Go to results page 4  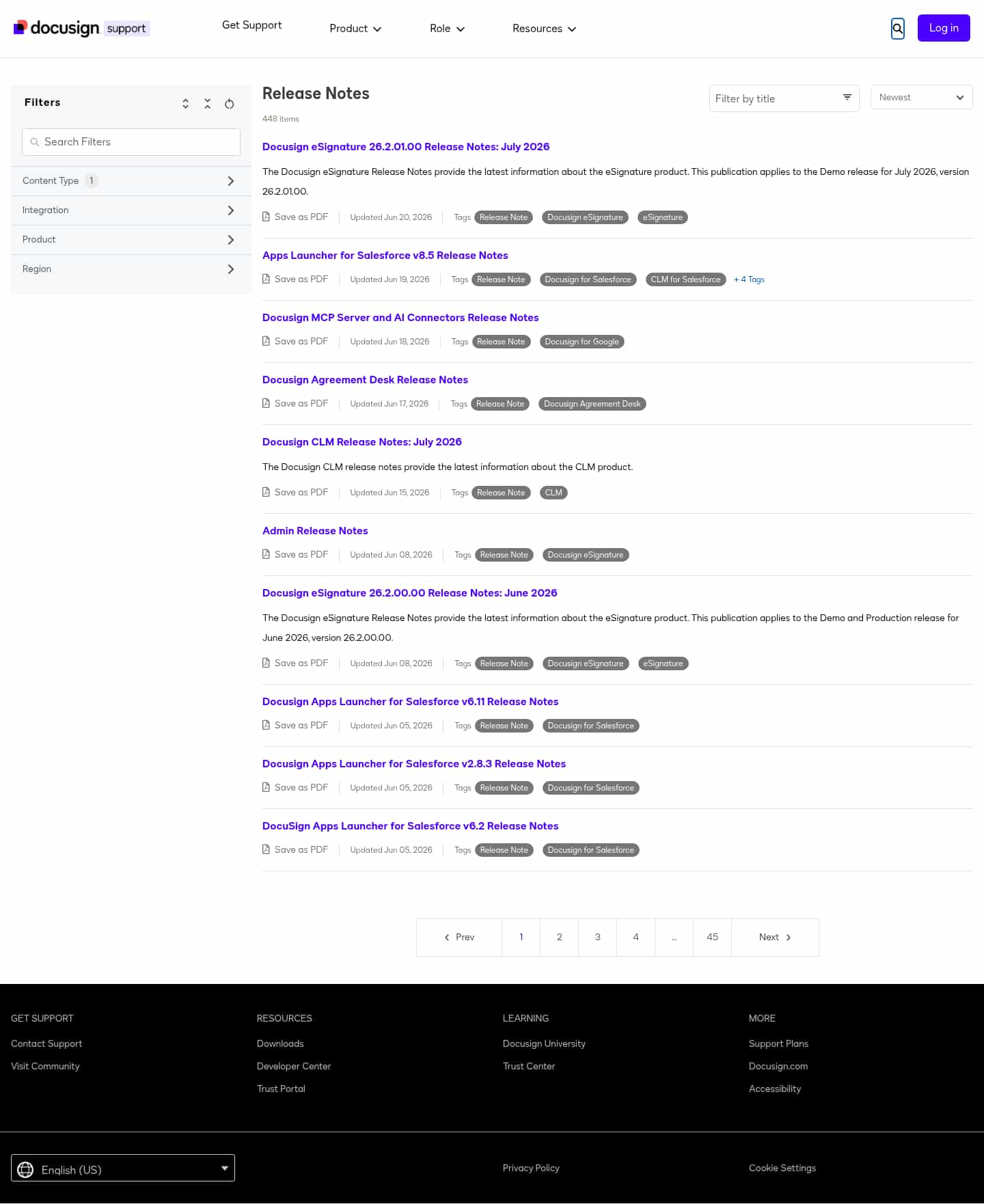636,938
